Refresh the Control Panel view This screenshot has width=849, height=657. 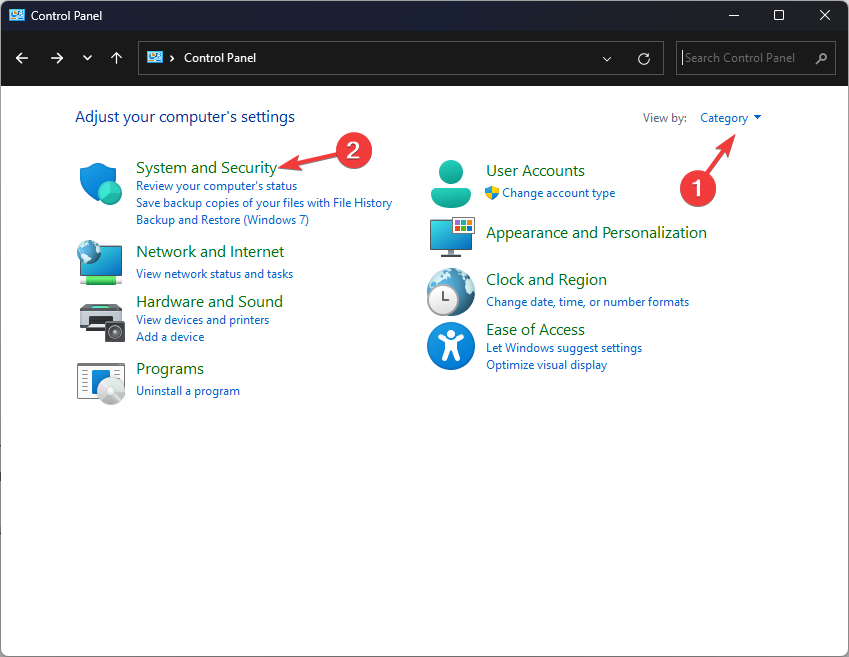pyautogui.click(x=644, y=58)
